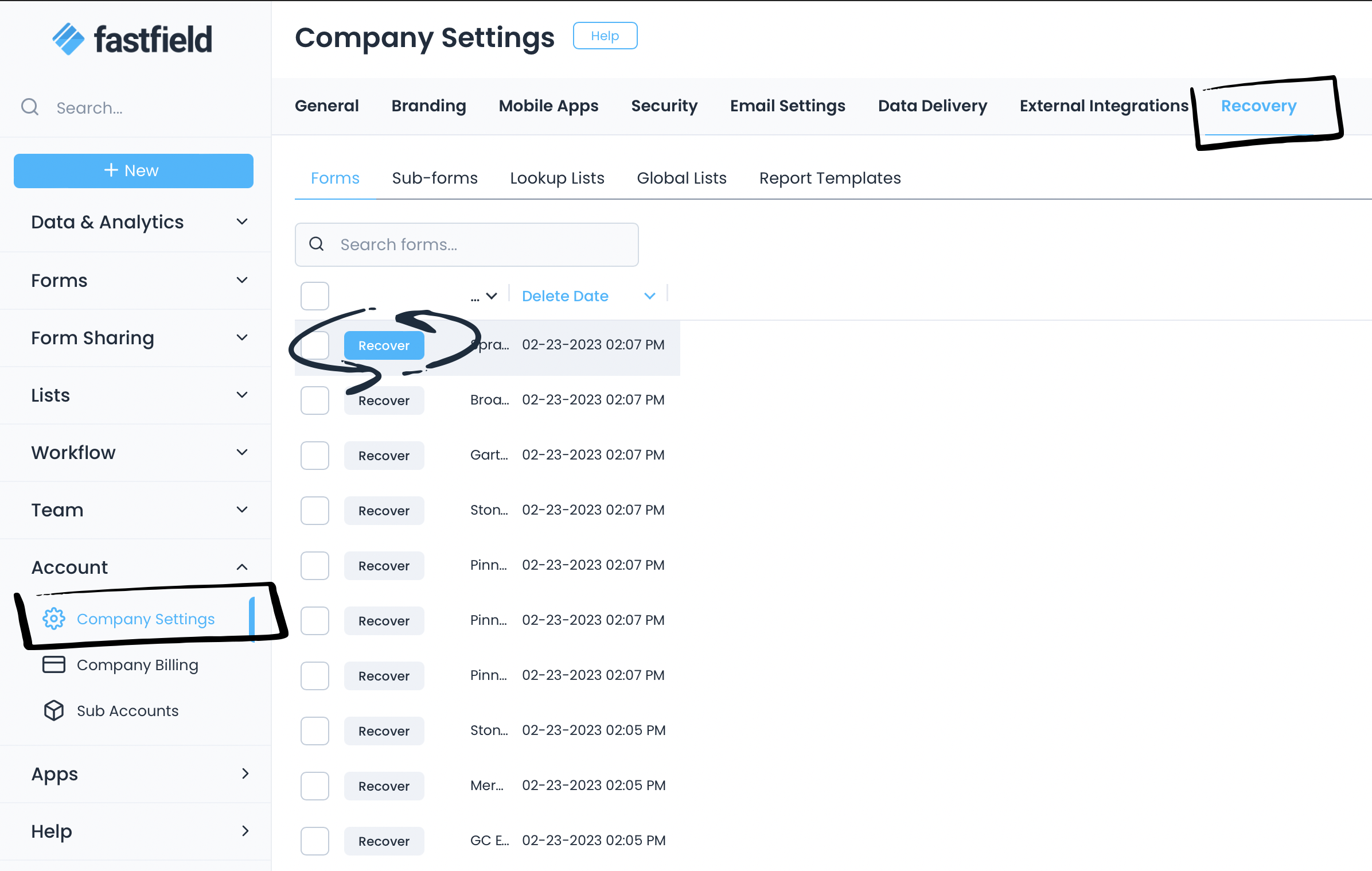Click the sidebar search magnifier icon
This screenshot has width=1372, height=871.
(30, 107)
